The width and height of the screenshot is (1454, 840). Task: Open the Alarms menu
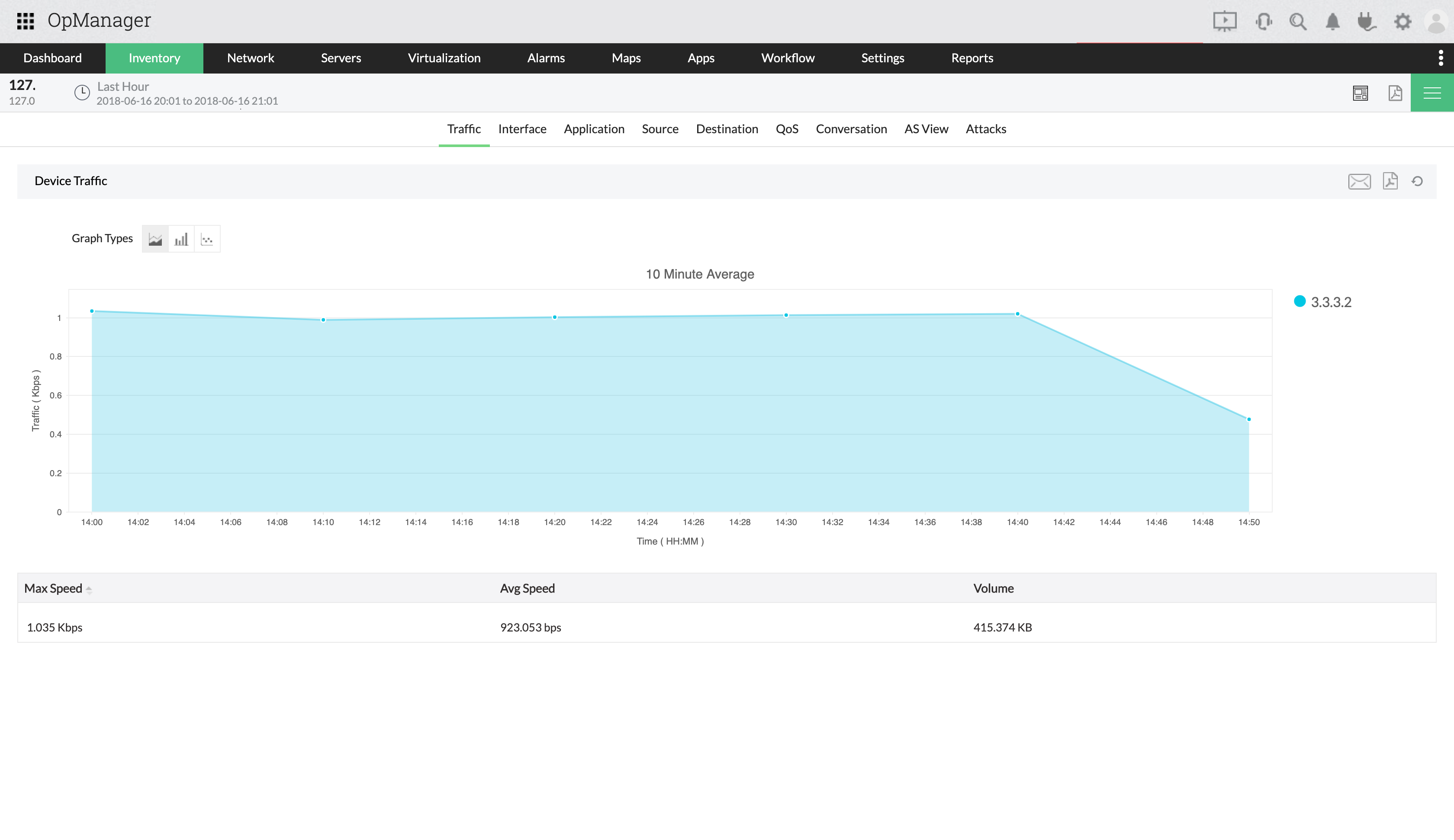[x=545, y=58]
